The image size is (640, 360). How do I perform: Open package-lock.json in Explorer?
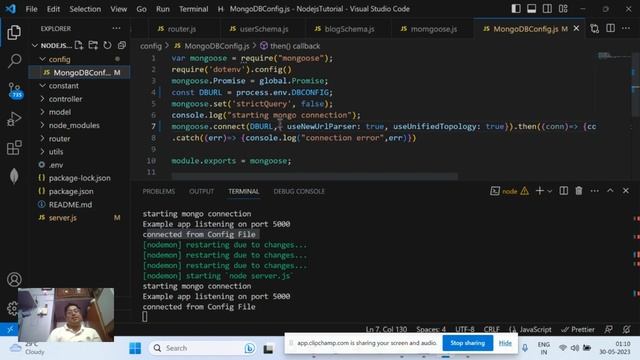80,178
